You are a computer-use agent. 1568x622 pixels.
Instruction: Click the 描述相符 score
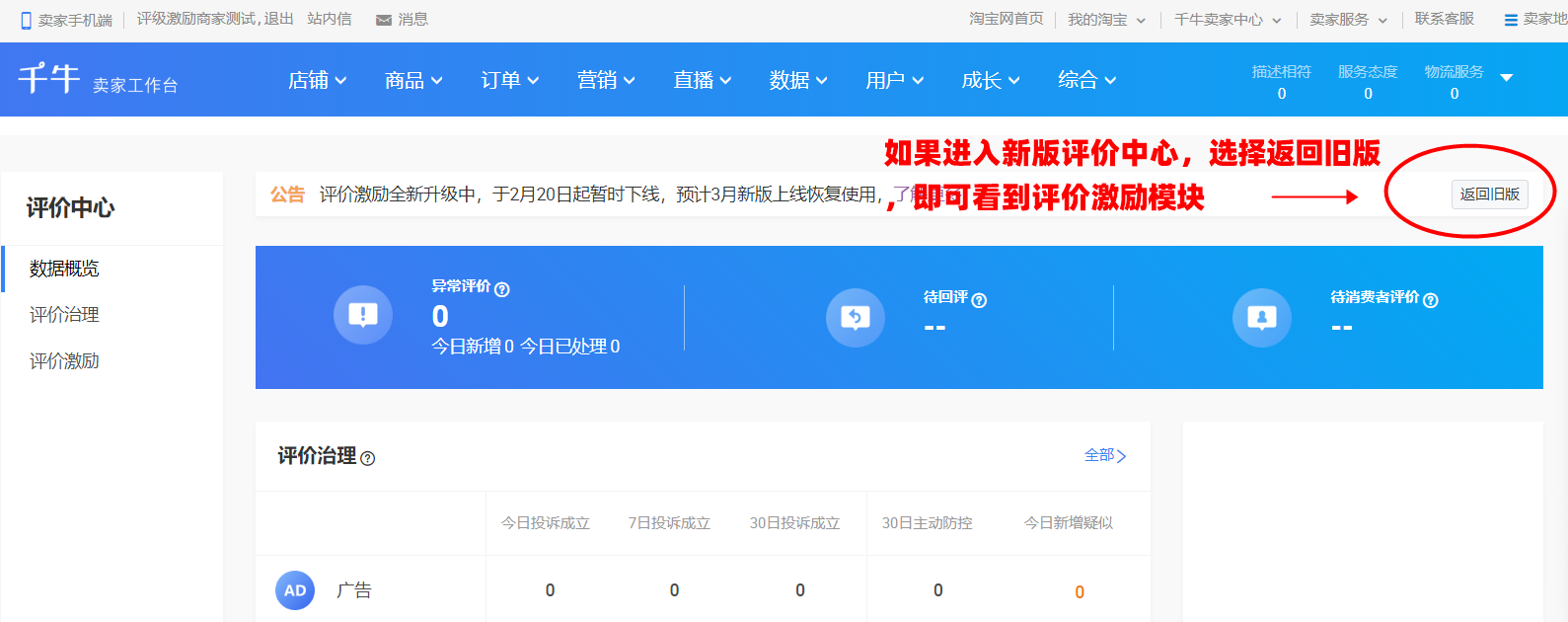[1281, 83]
